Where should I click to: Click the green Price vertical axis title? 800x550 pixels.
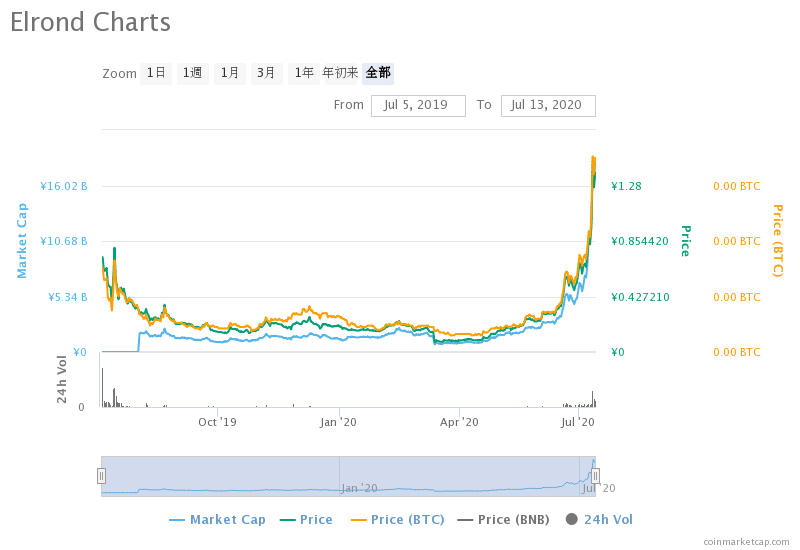click(x=686, y=241)
